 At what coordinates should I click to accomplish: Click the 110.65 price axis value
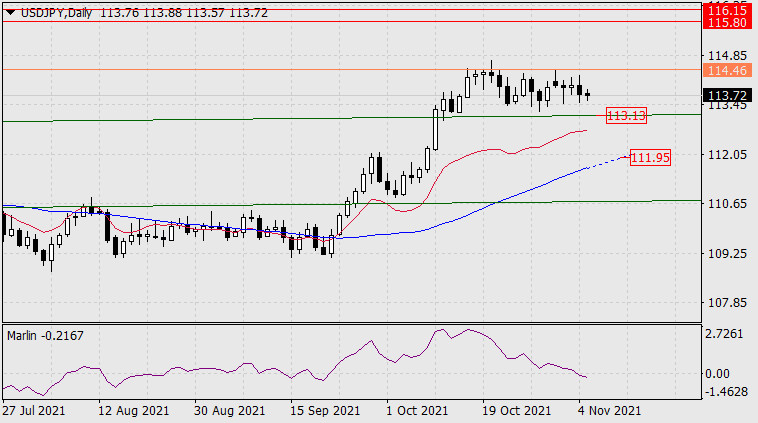point(727,204)
